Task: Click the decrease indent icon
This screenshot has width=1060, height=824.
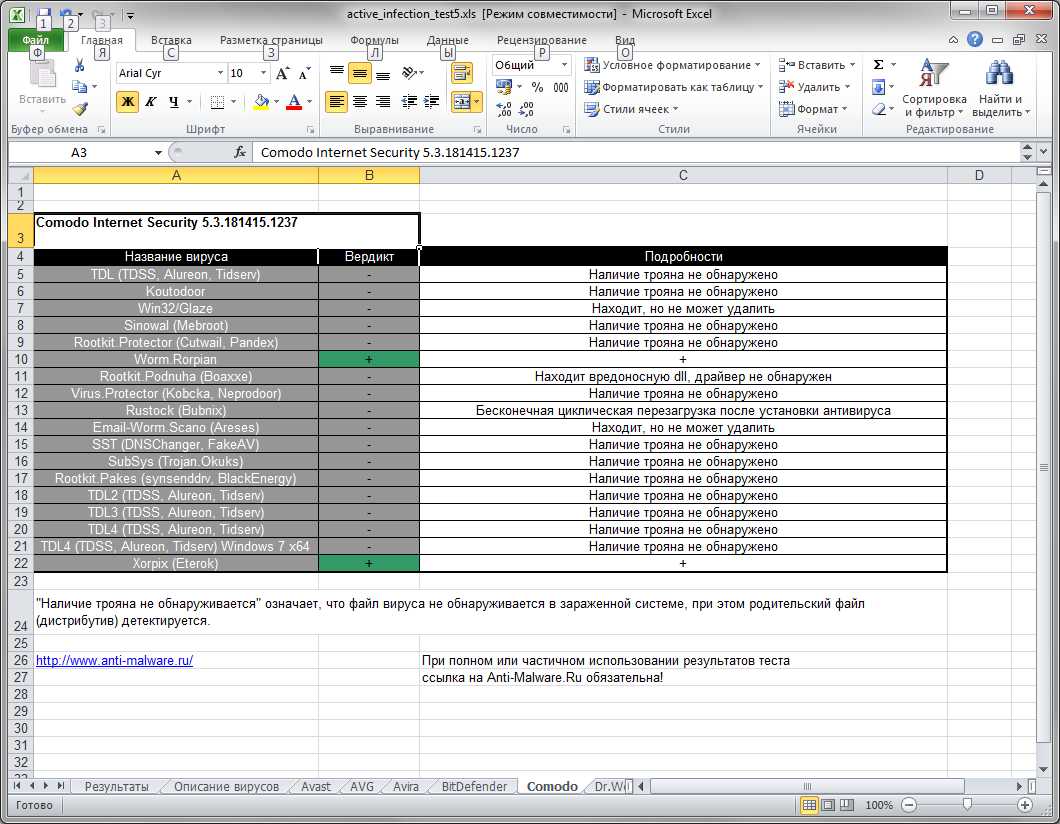Action: tap(408, 102)
